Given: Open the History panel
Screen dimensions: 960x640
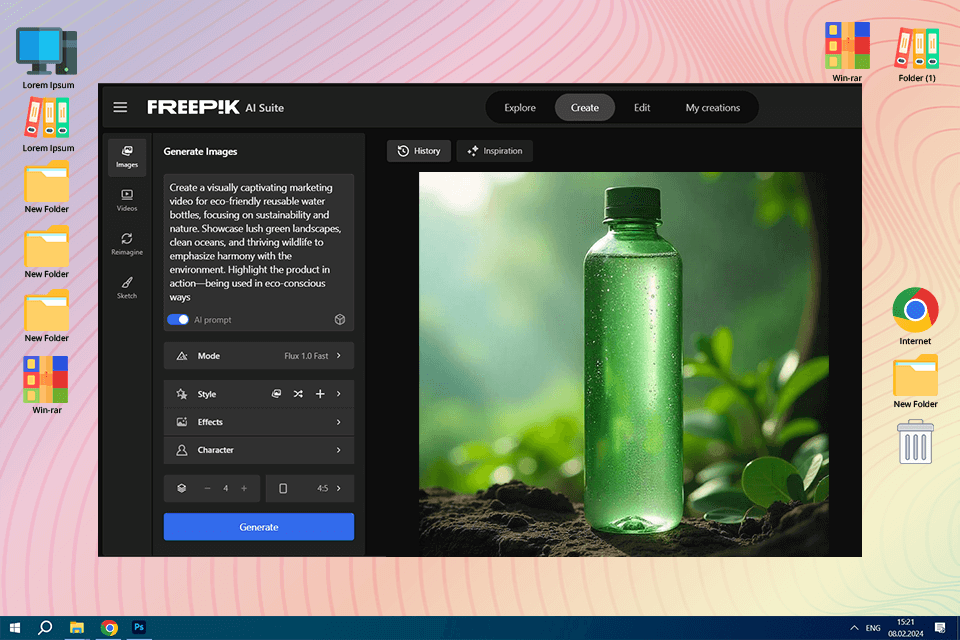Looking at the screenshot, I should point(419,151).
